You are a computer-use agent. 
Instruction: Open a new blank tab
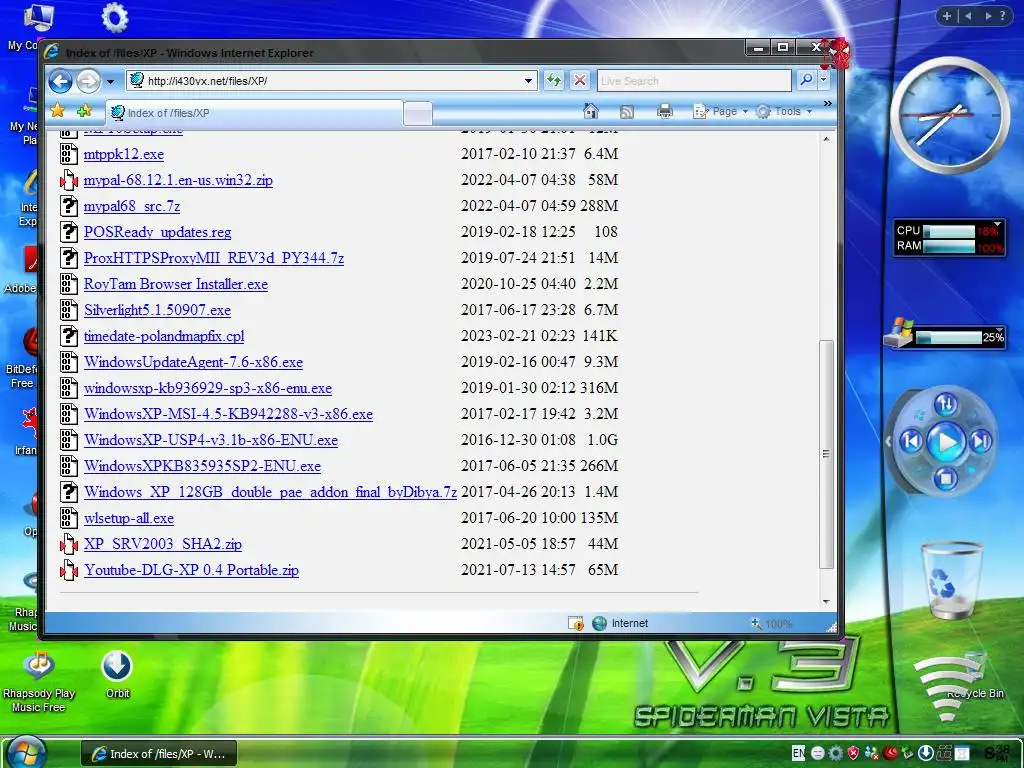click(418, 114)
